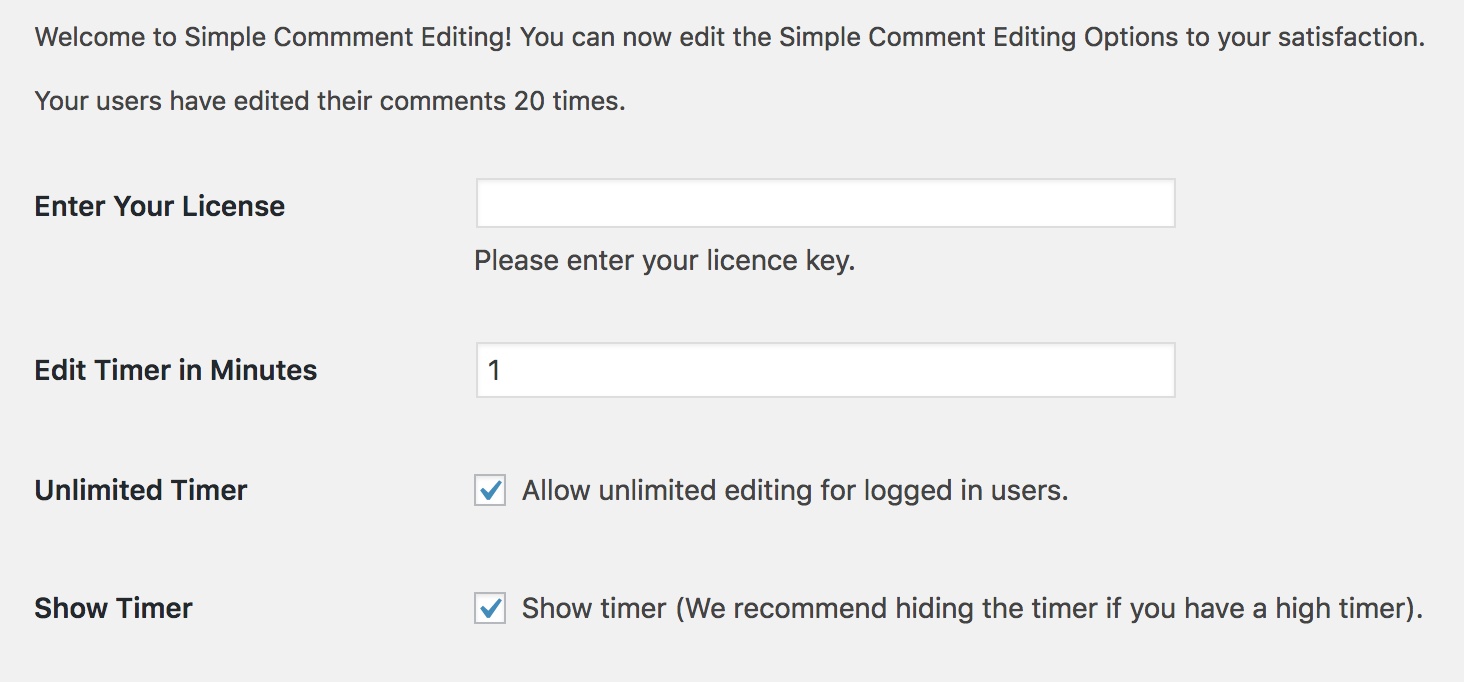Click the bold 'Show Timer' heading
The image size is (1464, 682).
(x=114, y=608)
